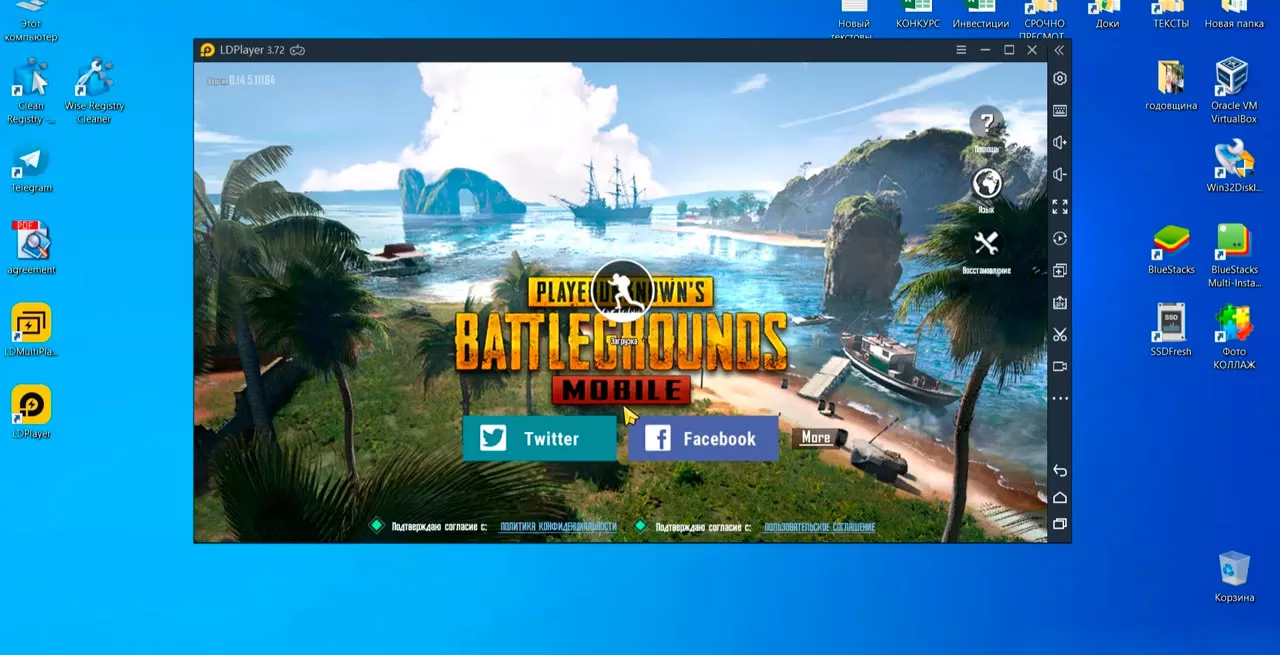Click the LDPlayer logo in title bar

pos(207,50)
